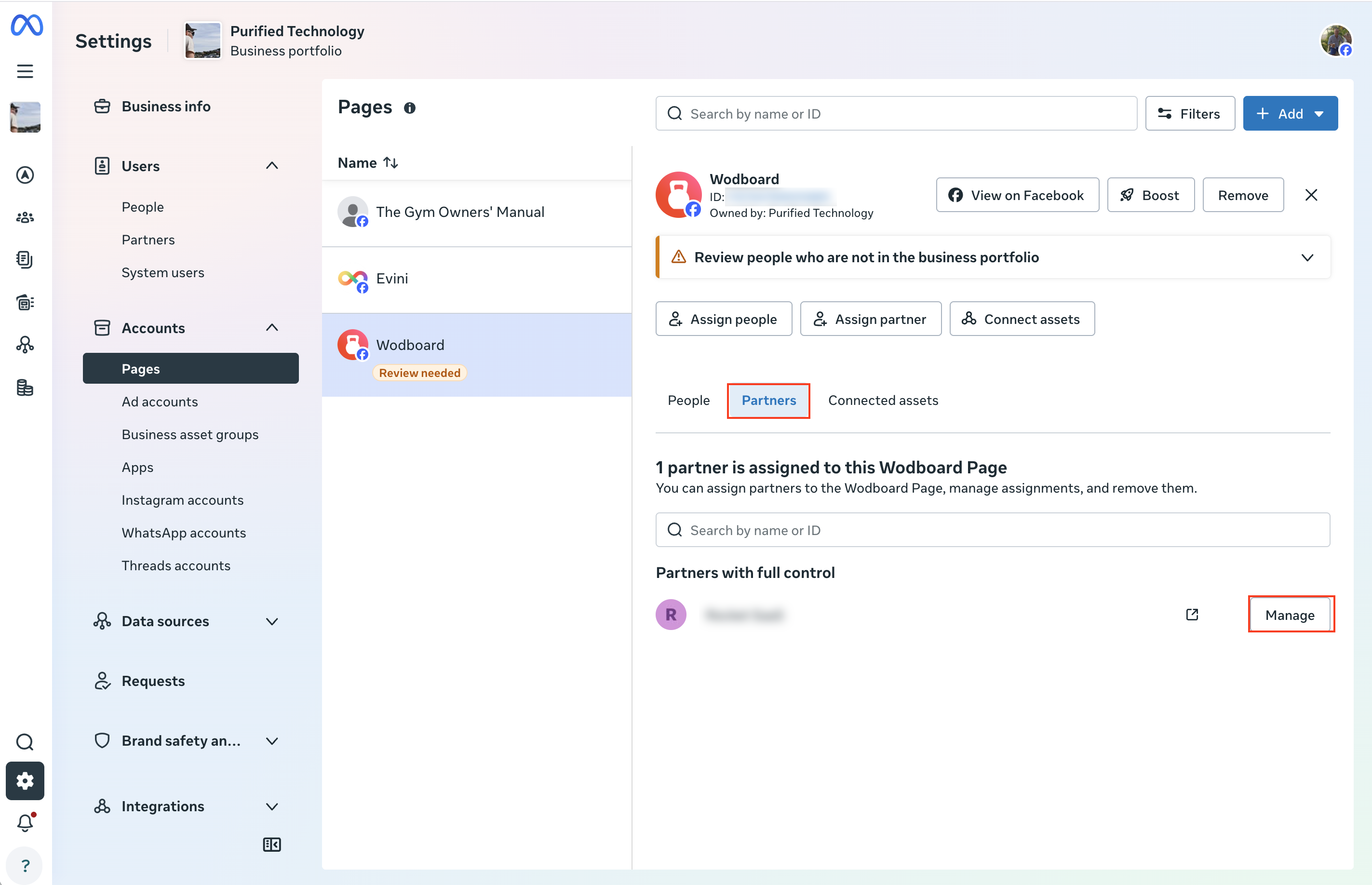Image resolution: width=1372 pixels, height=885 pixels.
Task: Open WhatsApp accounts
Action: pos(183,533)
